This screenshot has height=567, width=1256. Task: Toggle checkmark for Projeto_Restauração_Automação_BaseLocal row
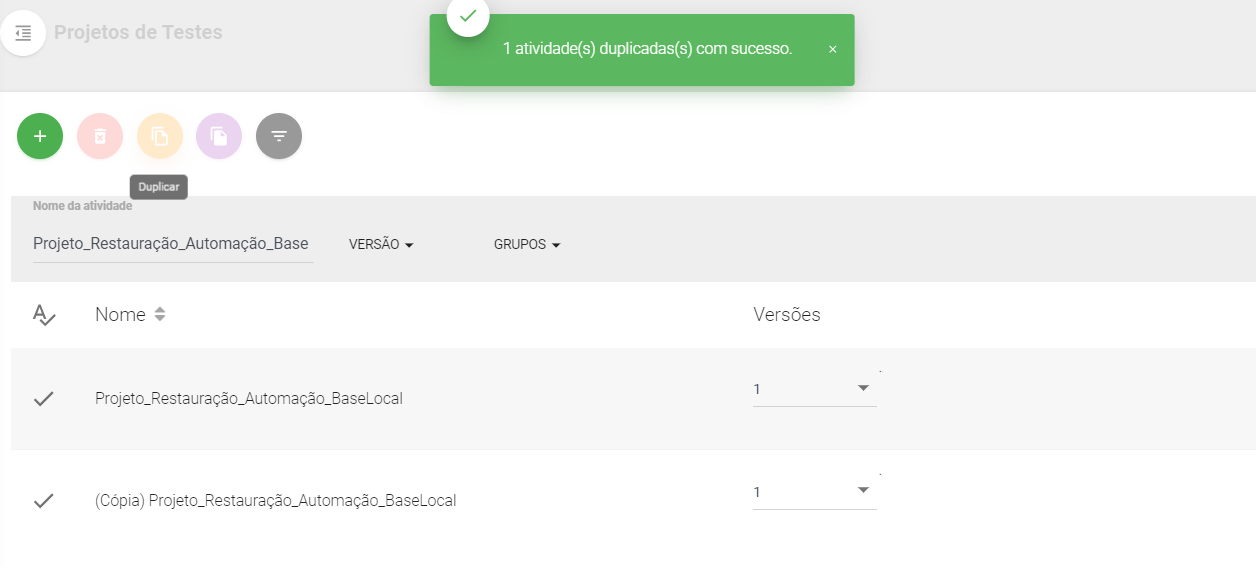coord(43,399)
